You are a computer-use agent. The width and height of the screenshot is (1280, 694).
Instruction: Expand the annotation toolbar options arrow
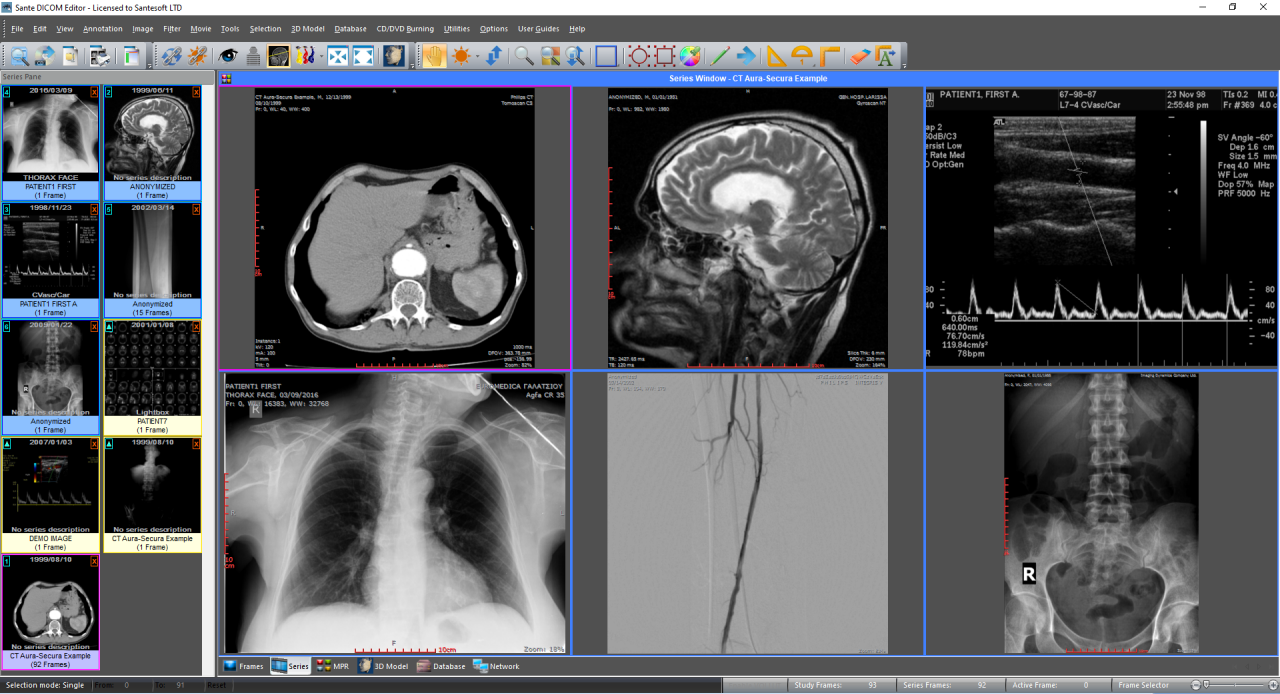pyautogui.click(x=904, y=66)
